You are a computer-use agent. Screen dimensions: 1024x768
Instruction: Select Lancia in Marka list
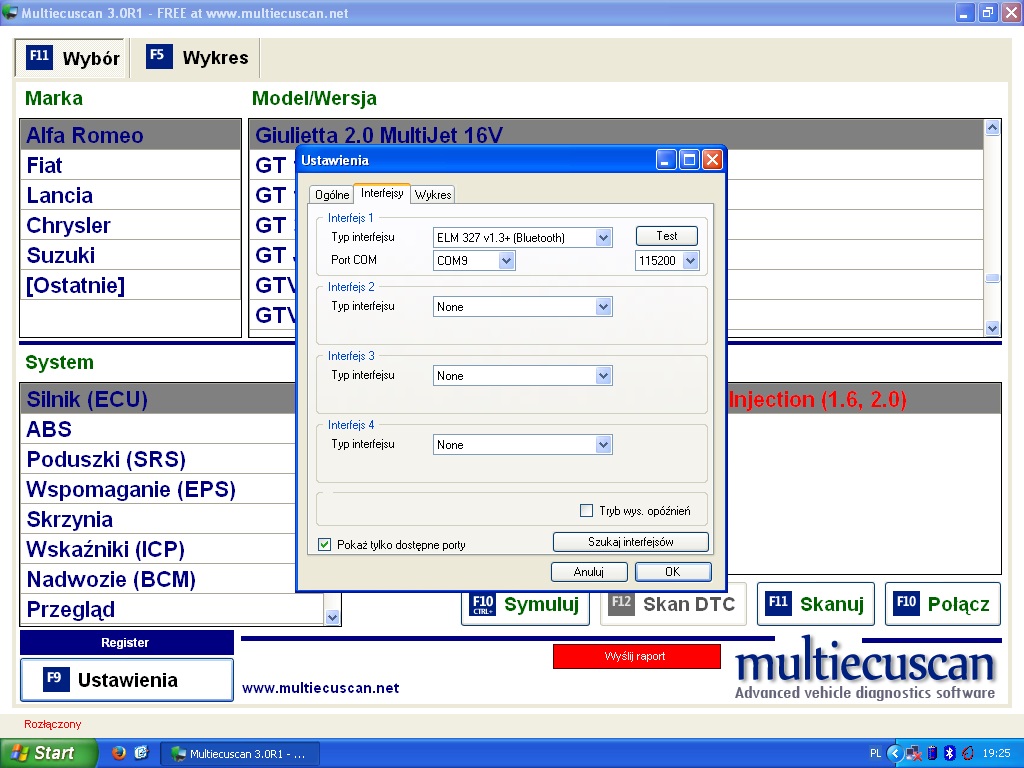(131, 195)
